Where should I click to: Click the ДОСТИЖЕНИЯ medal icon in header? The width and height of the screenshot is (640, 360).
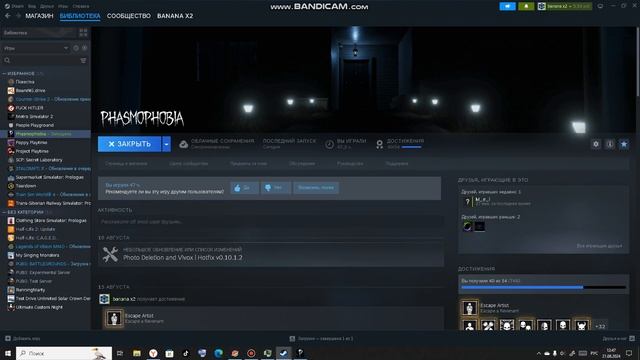(380, 144)
